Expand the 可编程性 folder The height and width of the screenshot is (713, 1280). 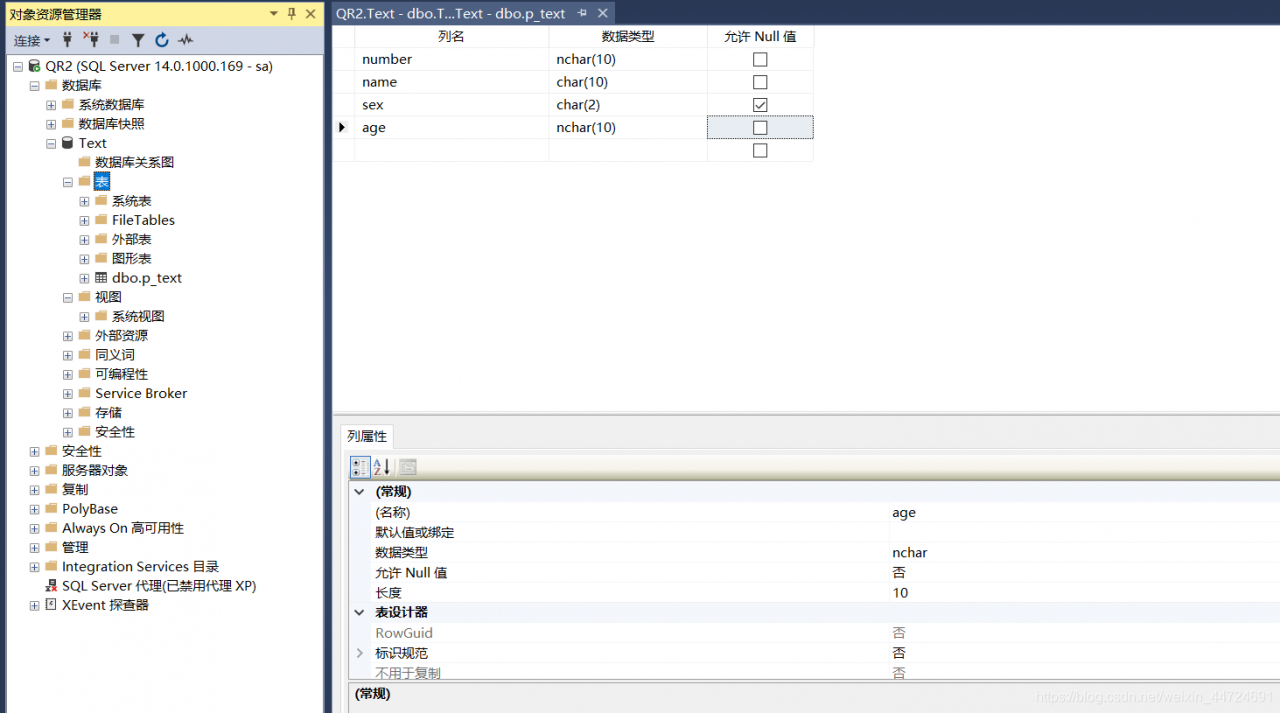pos(68,374)
